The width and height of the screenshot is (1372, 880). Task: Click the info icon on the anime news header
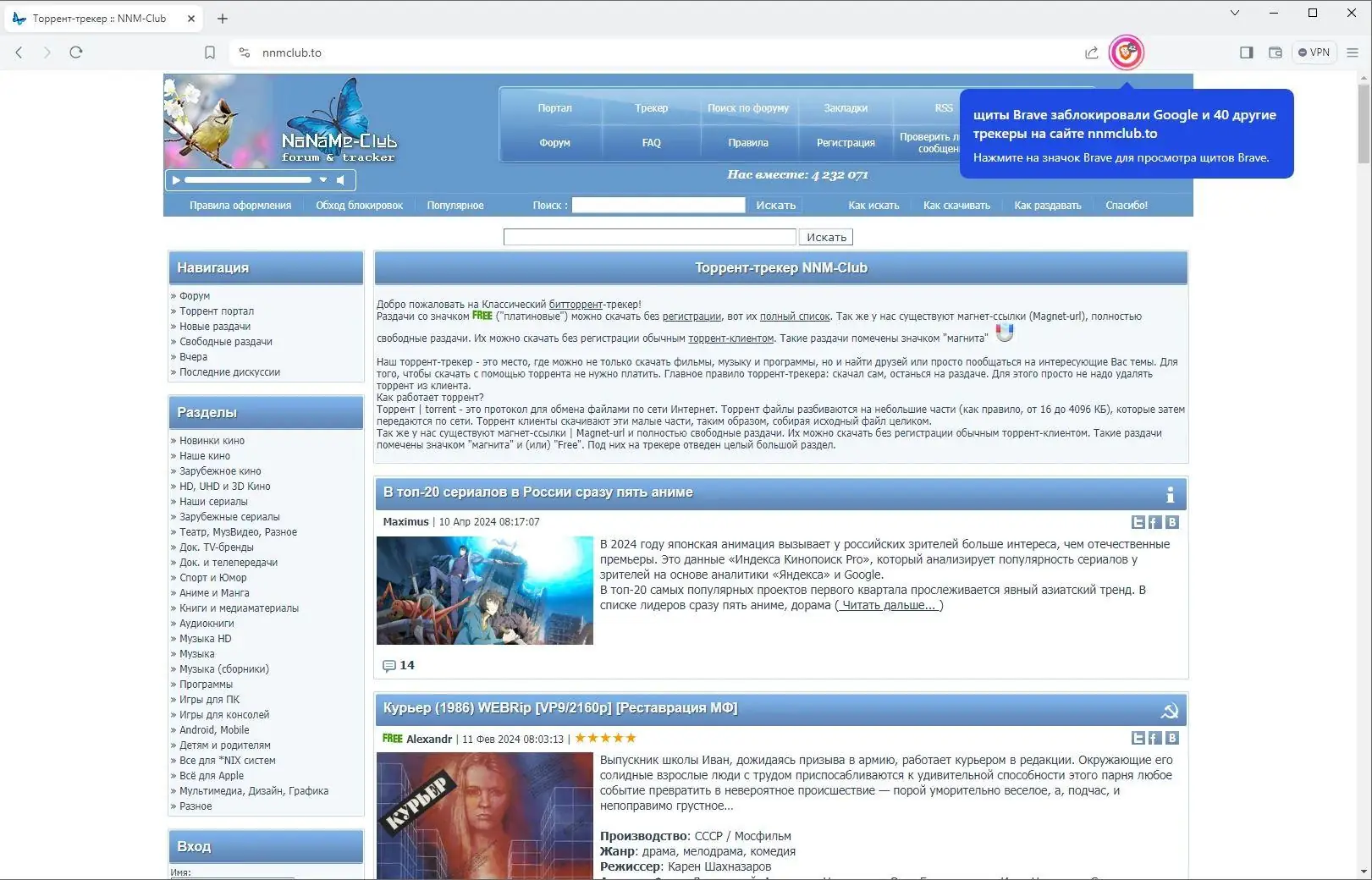click(1170, 494)
